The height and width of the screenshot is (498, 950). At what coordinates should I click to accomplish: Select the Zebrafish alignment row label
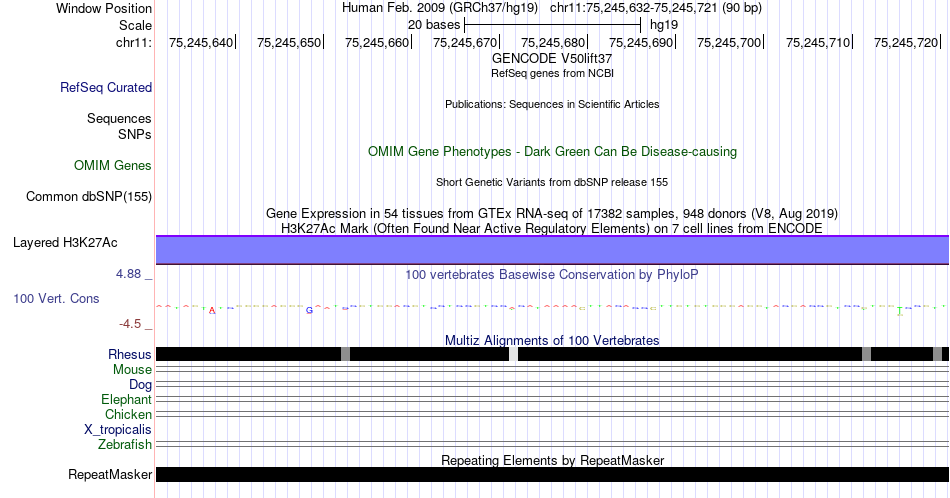[125, 444]
